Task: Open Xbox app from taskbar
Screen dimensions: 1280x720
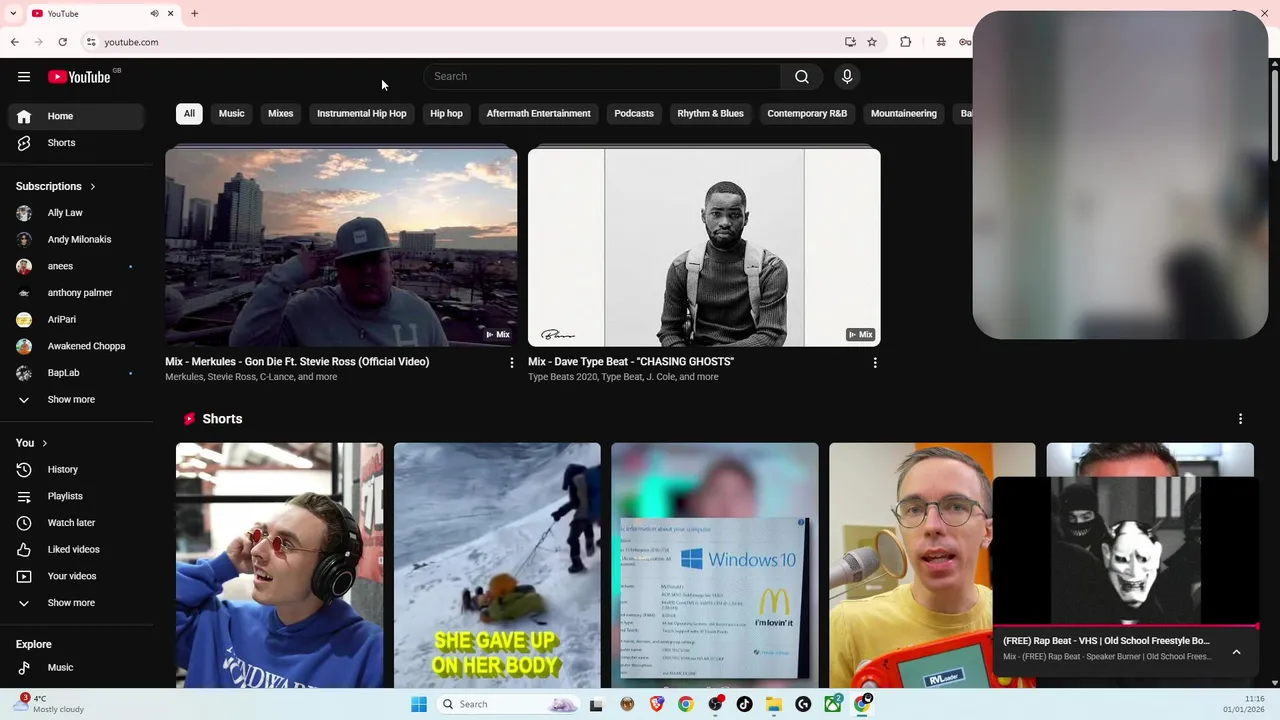Action: coord(832,704)
